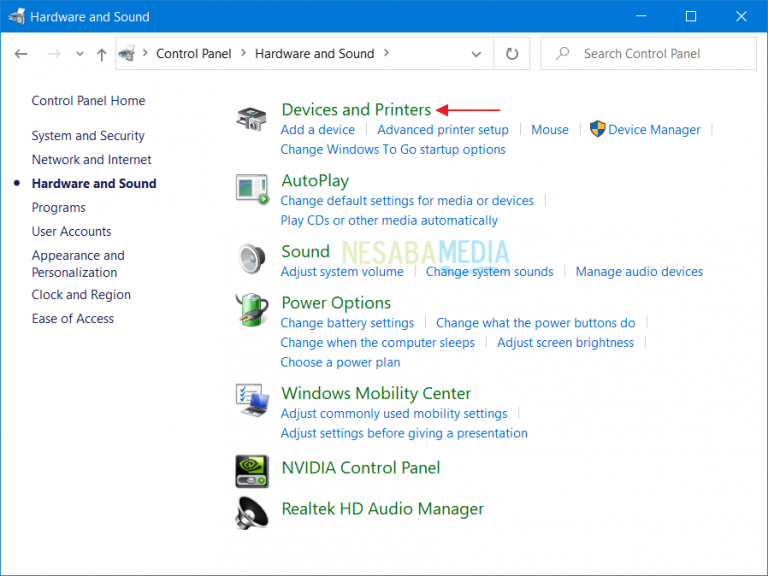The image size is (768, 576).
Task: Open Manage audio devices link
Action: pyautogui.click(x=639, y=271)
